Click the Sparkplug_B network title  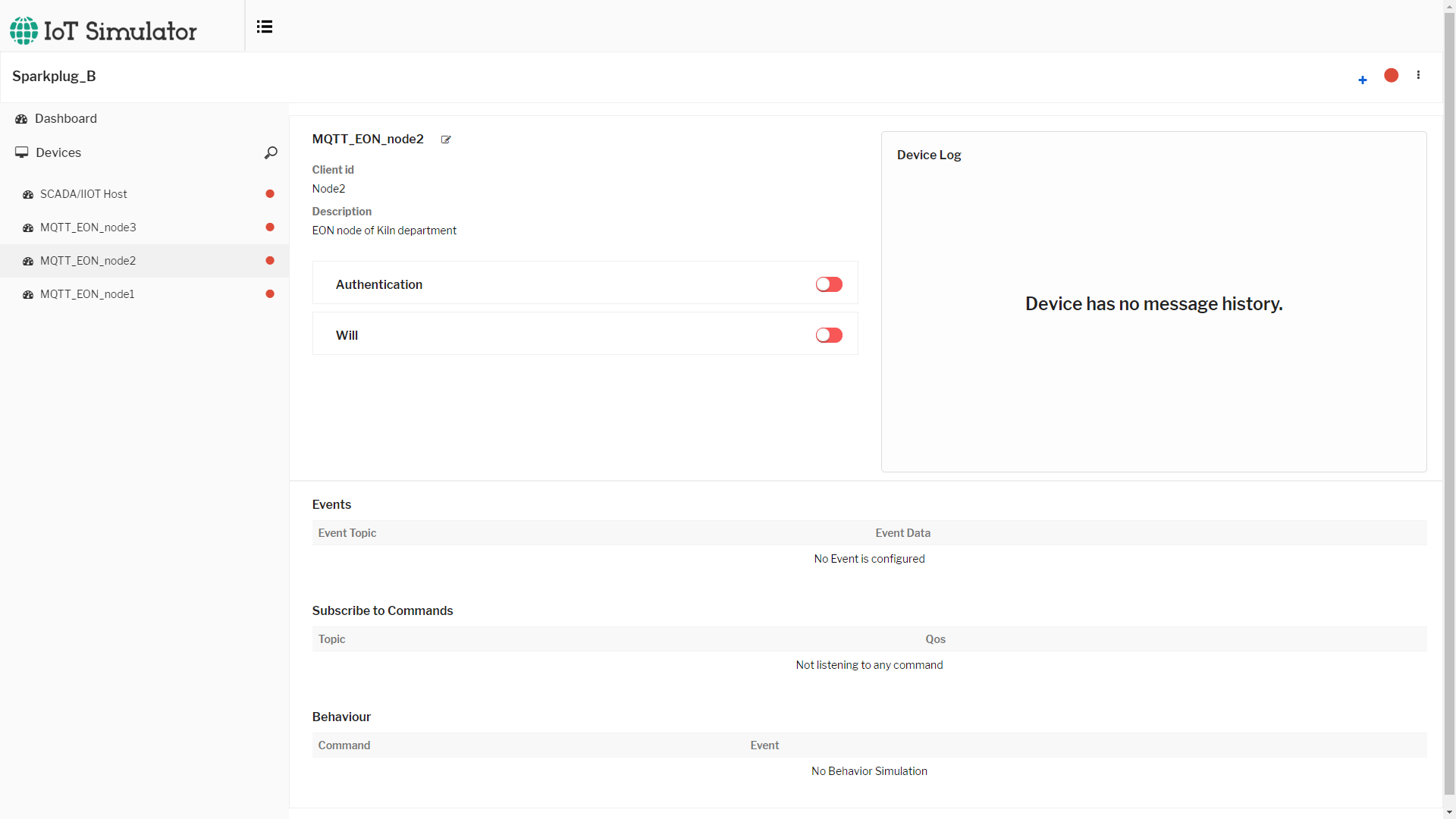(x=54, y=77)
